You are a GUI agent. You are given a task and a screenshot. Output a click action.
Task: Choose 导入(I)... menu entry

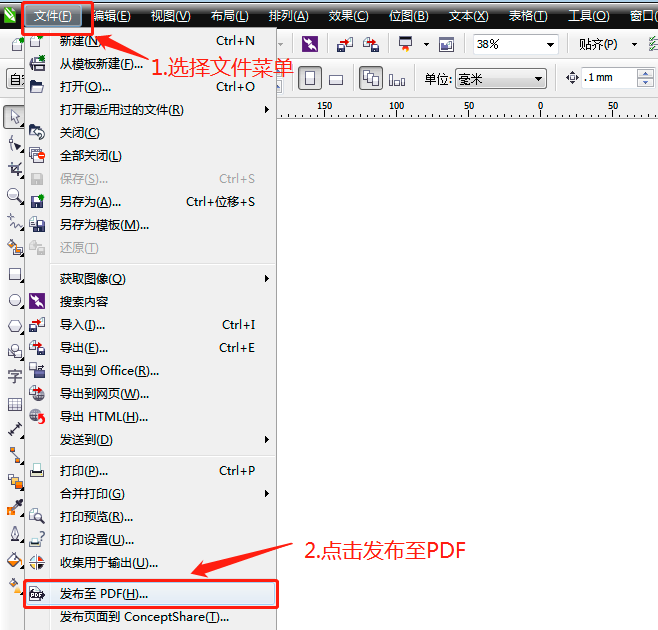(x=151, y=325)
